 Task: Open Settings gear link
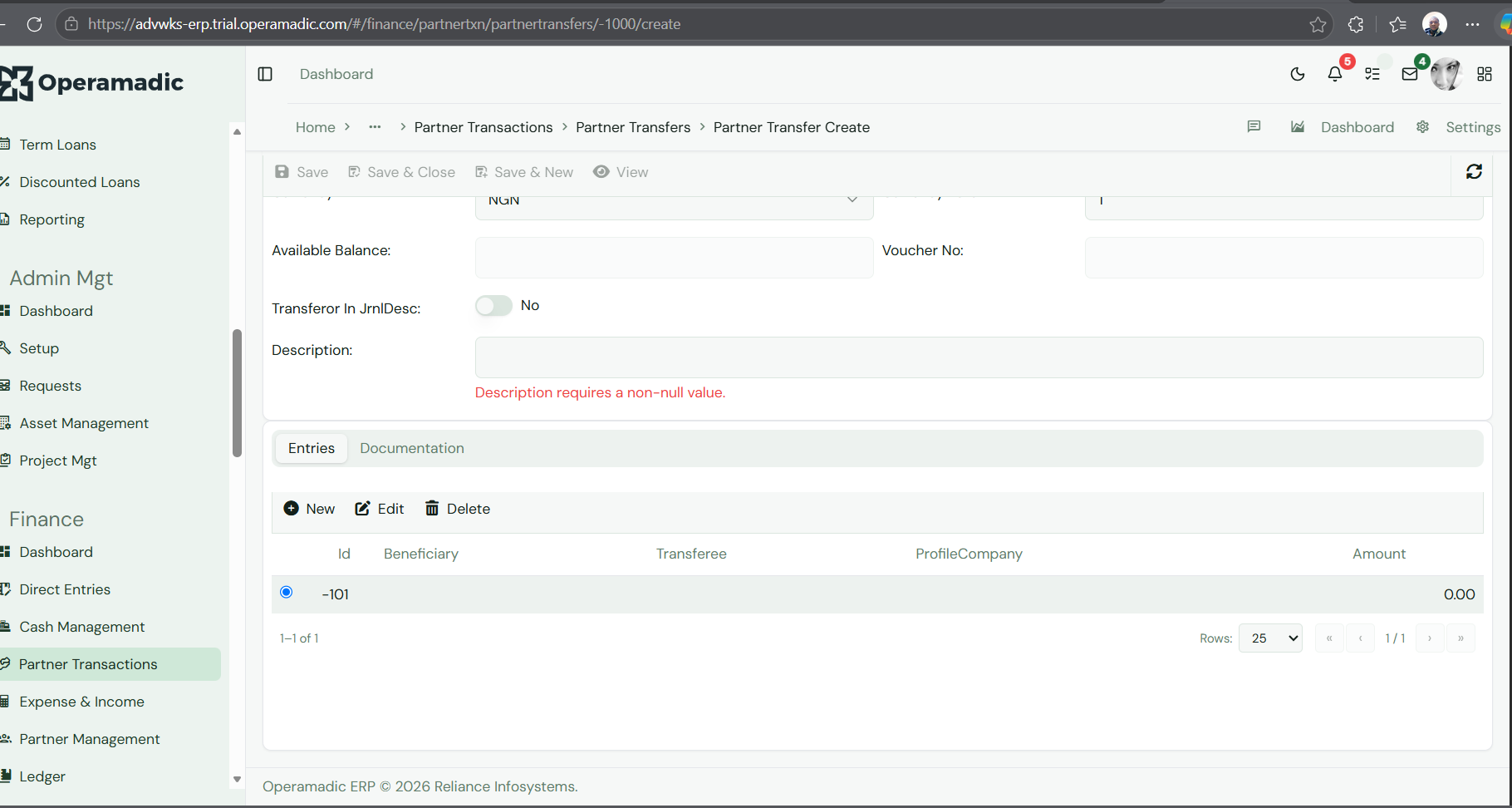click(1459, 127)
